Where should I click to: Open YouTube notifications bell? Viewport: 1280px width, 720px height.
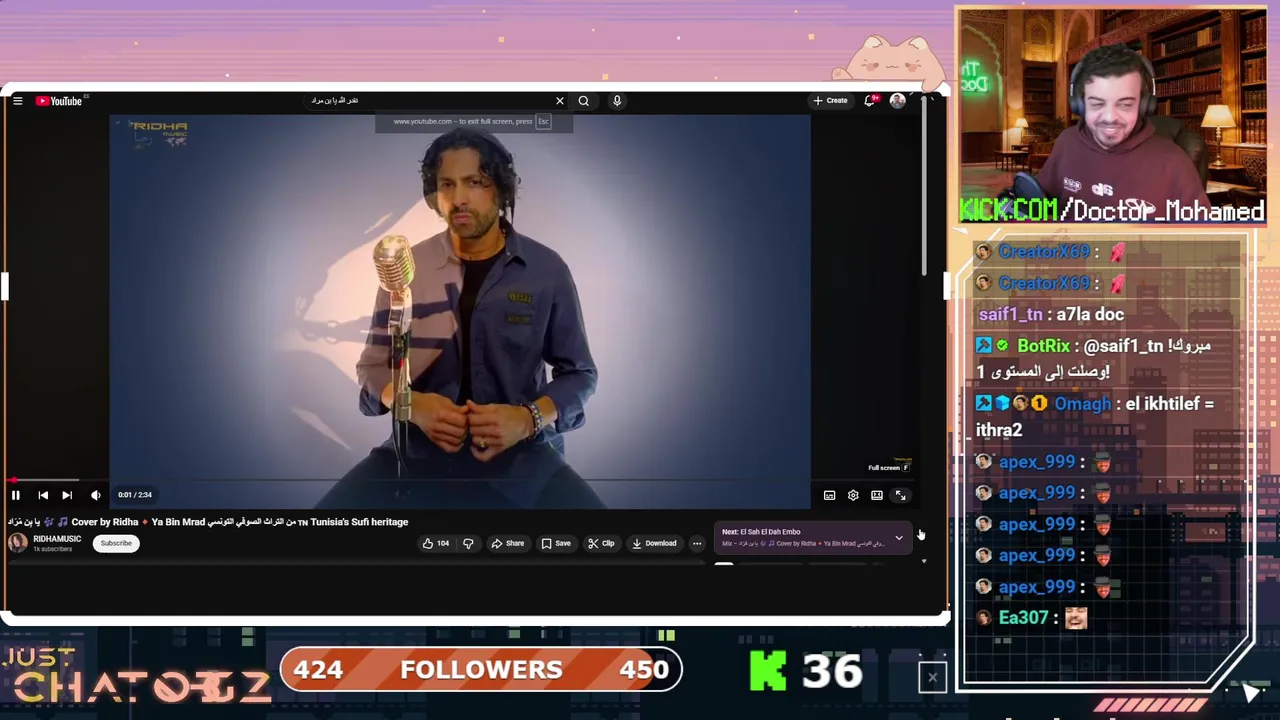pyautogui.click(x=870, y=101)
